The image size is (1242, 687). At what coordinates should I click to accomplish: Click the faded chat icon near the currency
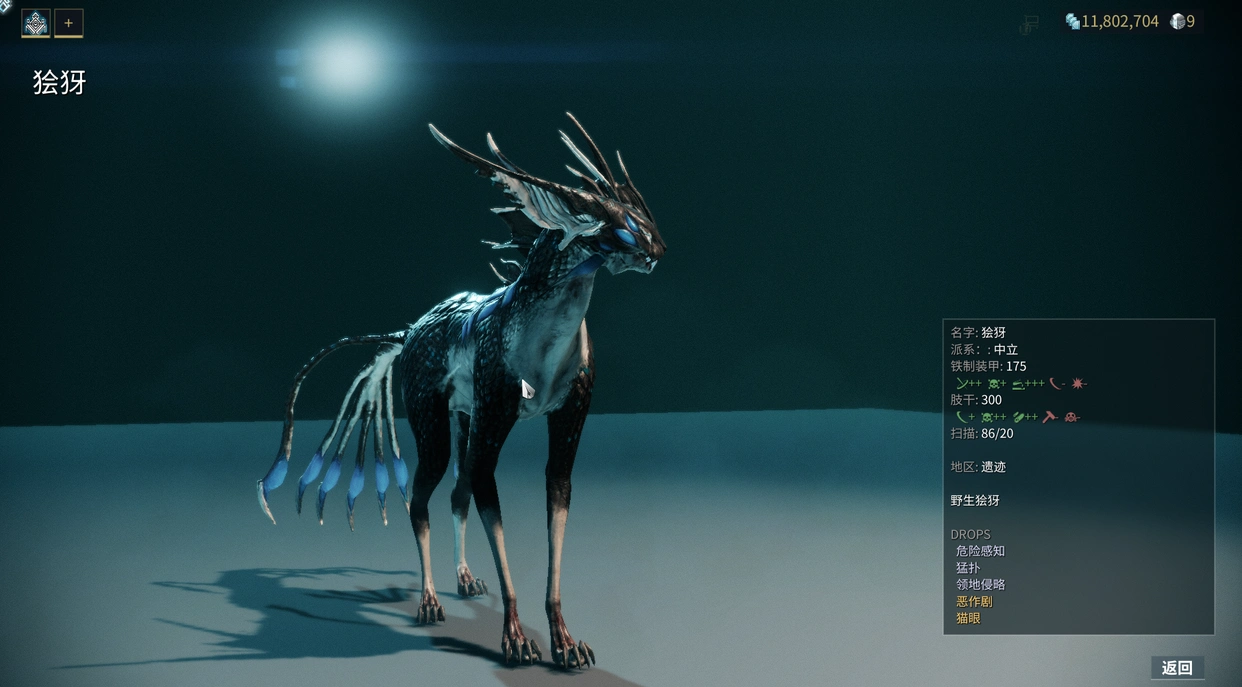1028,25
